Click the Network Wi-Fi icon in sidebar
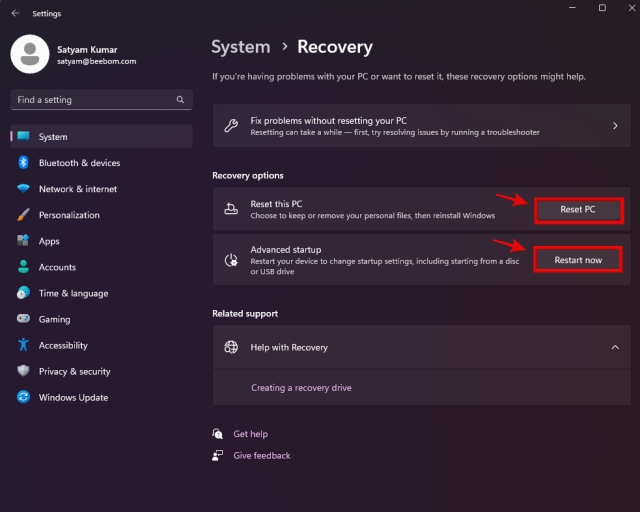640x512 pixels. pos(23,189)
